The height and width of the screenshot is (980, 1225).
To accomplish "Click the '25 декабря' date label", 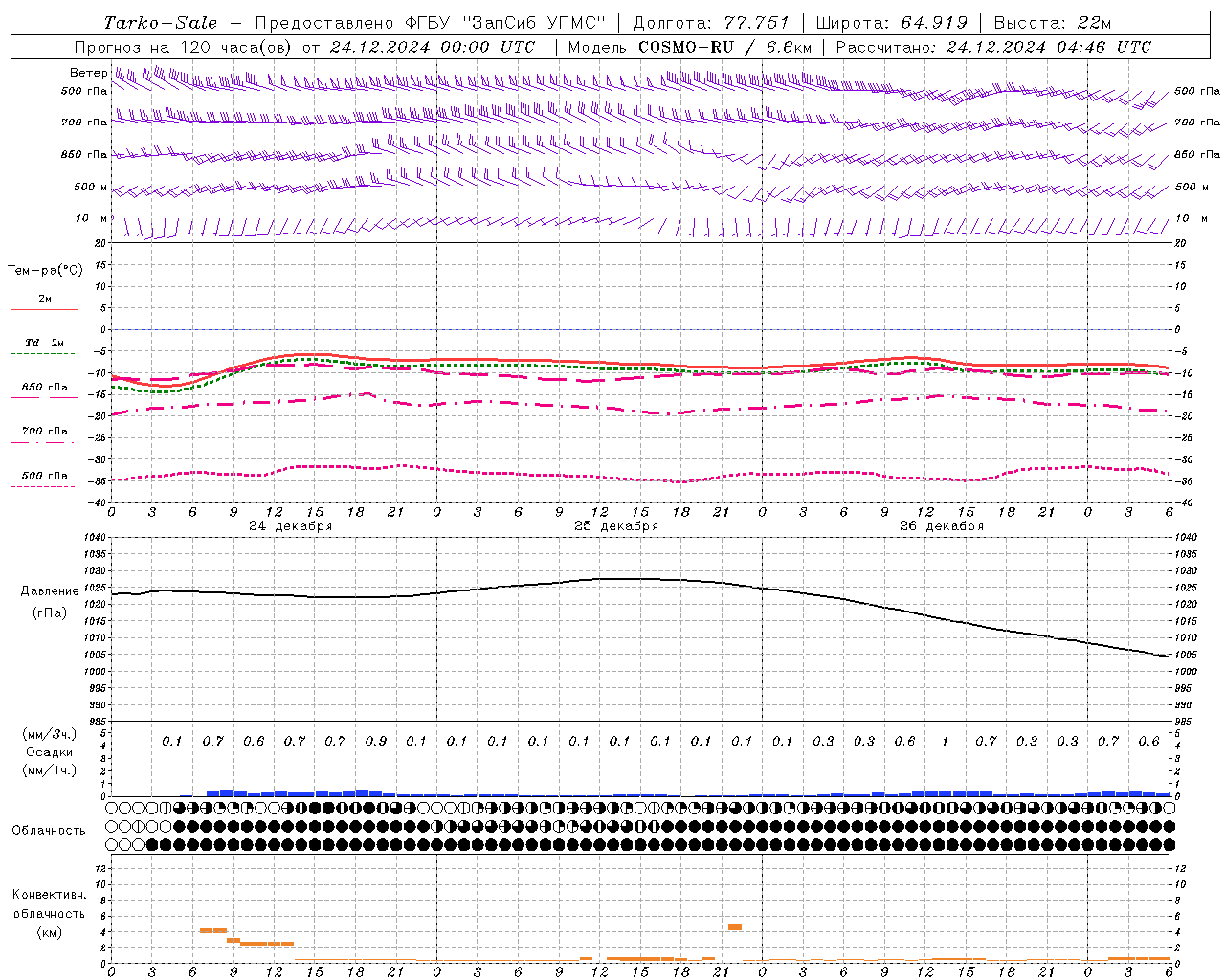I will [x=616, y=526].
